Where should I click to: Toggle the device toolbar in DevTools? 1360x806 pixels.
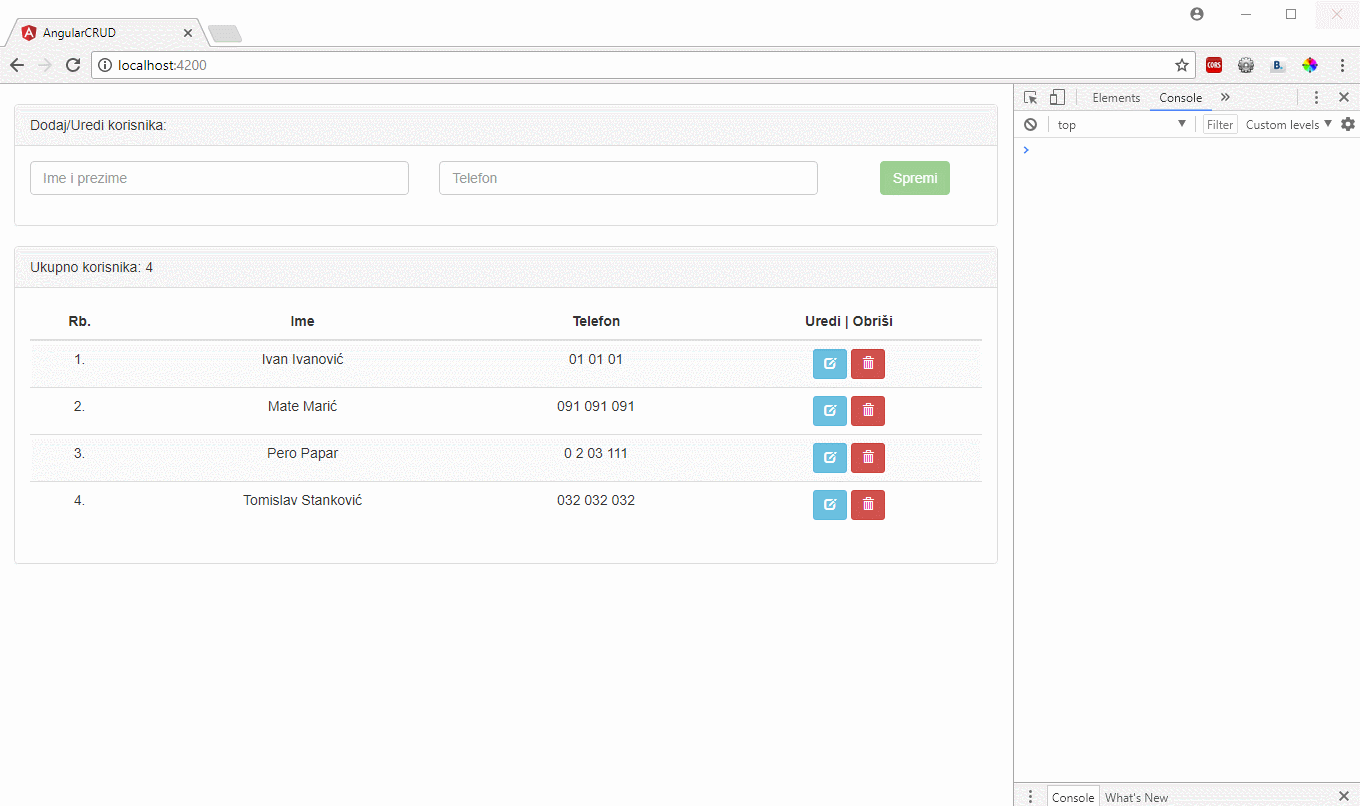[1057, 98]
